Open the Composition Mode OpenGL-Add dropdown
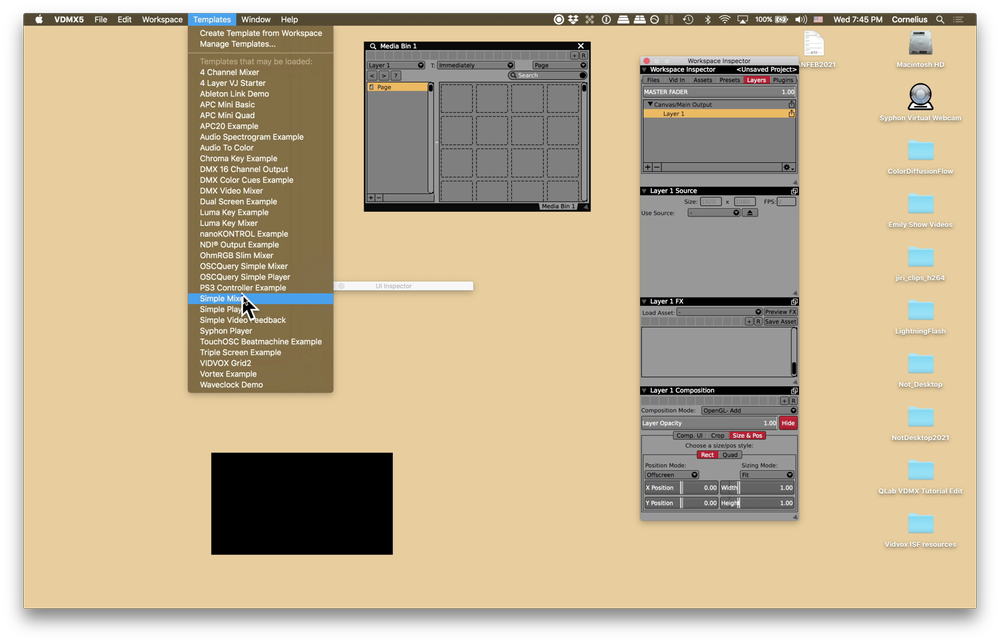1000x642 pixels. click(x=749, y=411)
